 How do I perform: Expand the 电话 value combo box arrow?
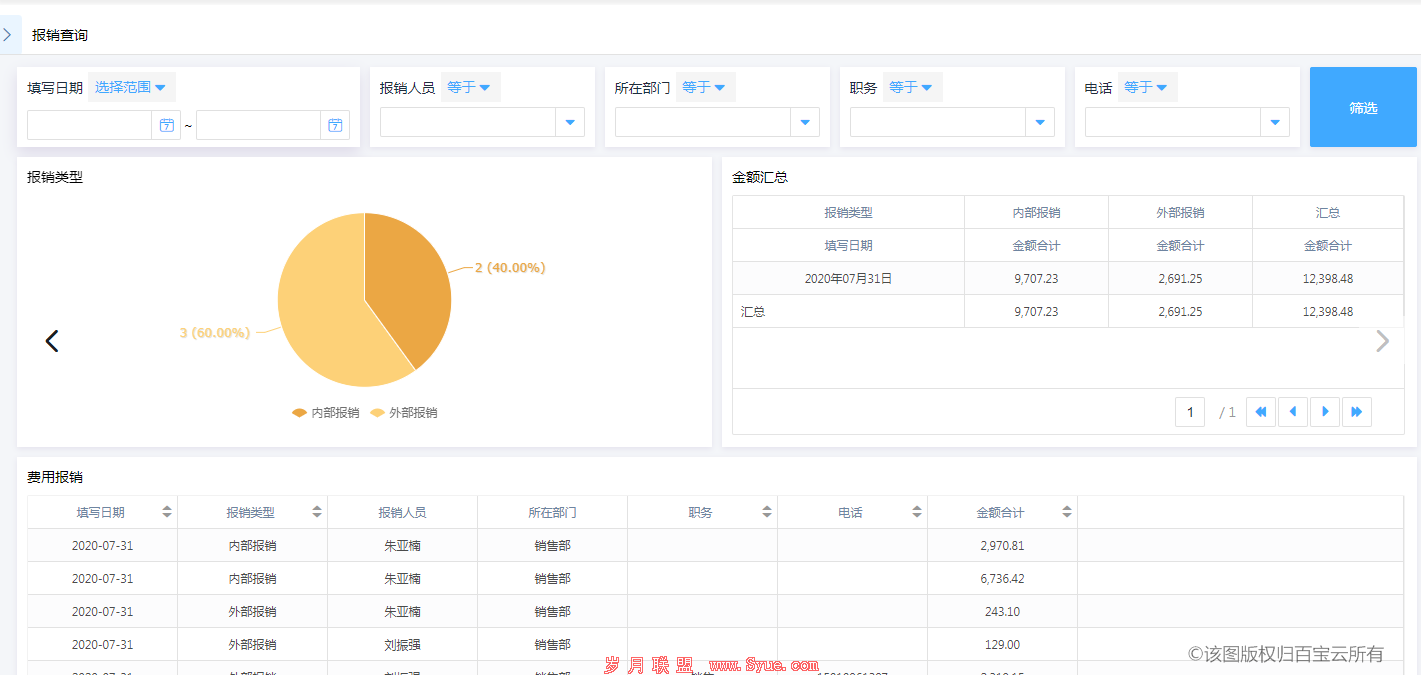[x=1275, y=122]
